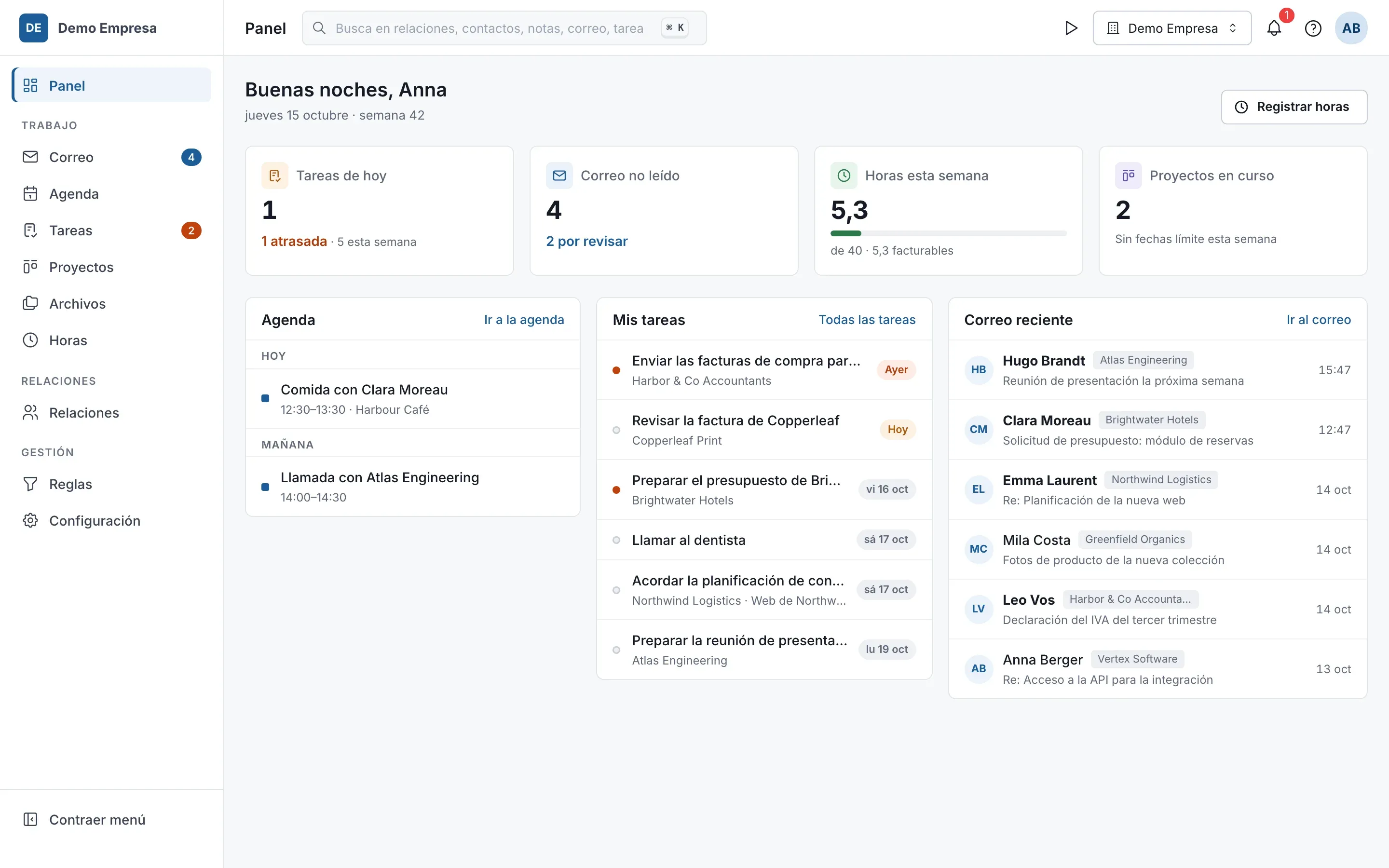The height and width of the screenshot is (868, 1389).
Task: Open Correo in the sidebar
Action: click(111, 157)
